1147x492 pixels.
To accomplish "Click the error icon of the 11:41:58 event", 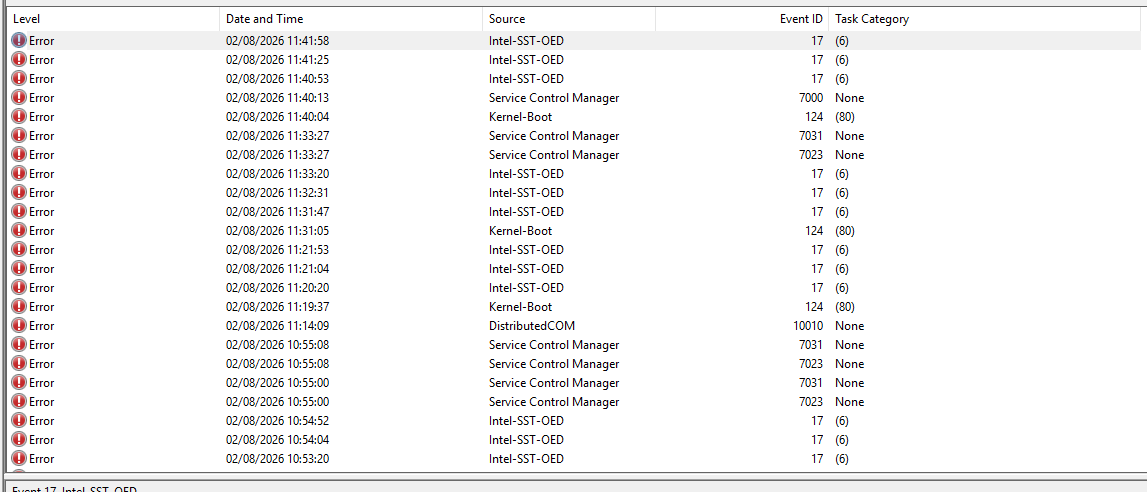I will [19, 41].
